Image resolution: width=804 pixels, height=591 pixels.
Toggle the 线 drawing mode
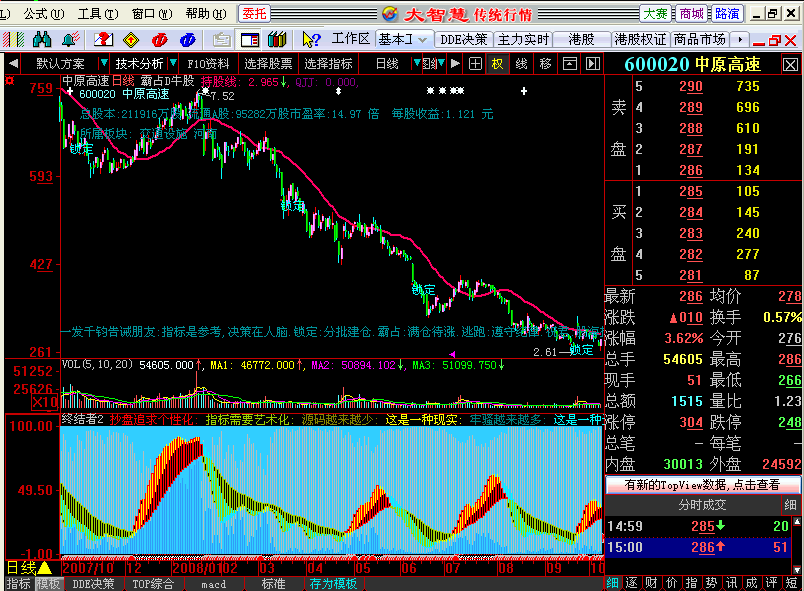(521, 64)
